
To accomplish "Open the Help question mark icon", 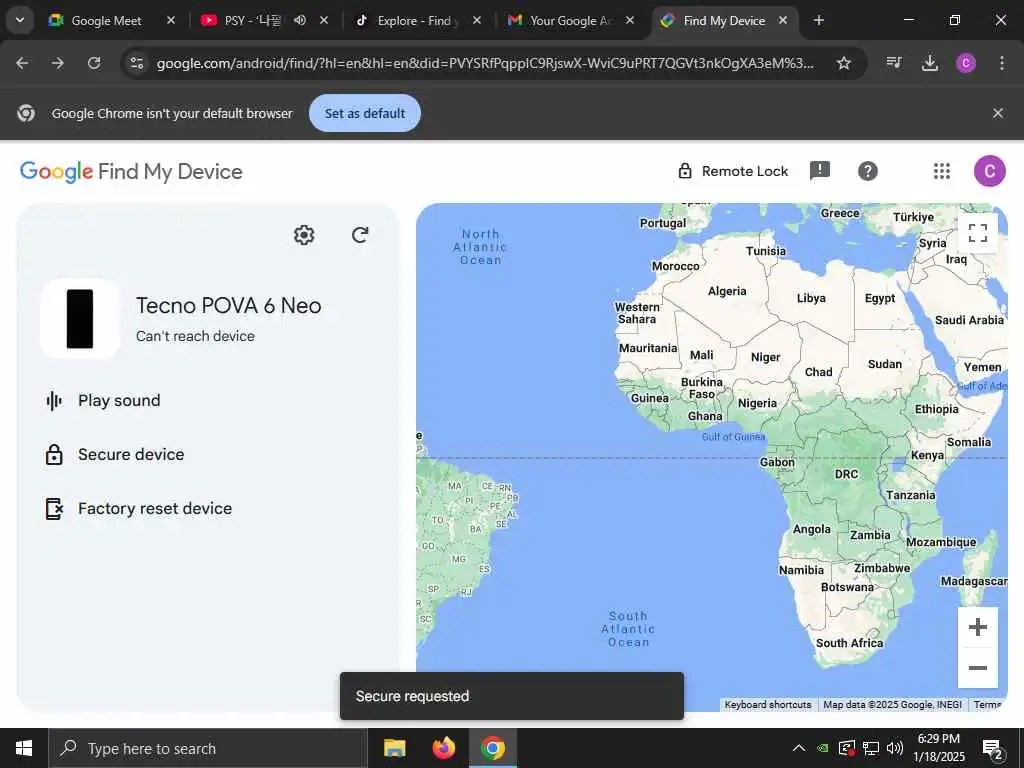I will pyautogui.click(x=867, y=171).
